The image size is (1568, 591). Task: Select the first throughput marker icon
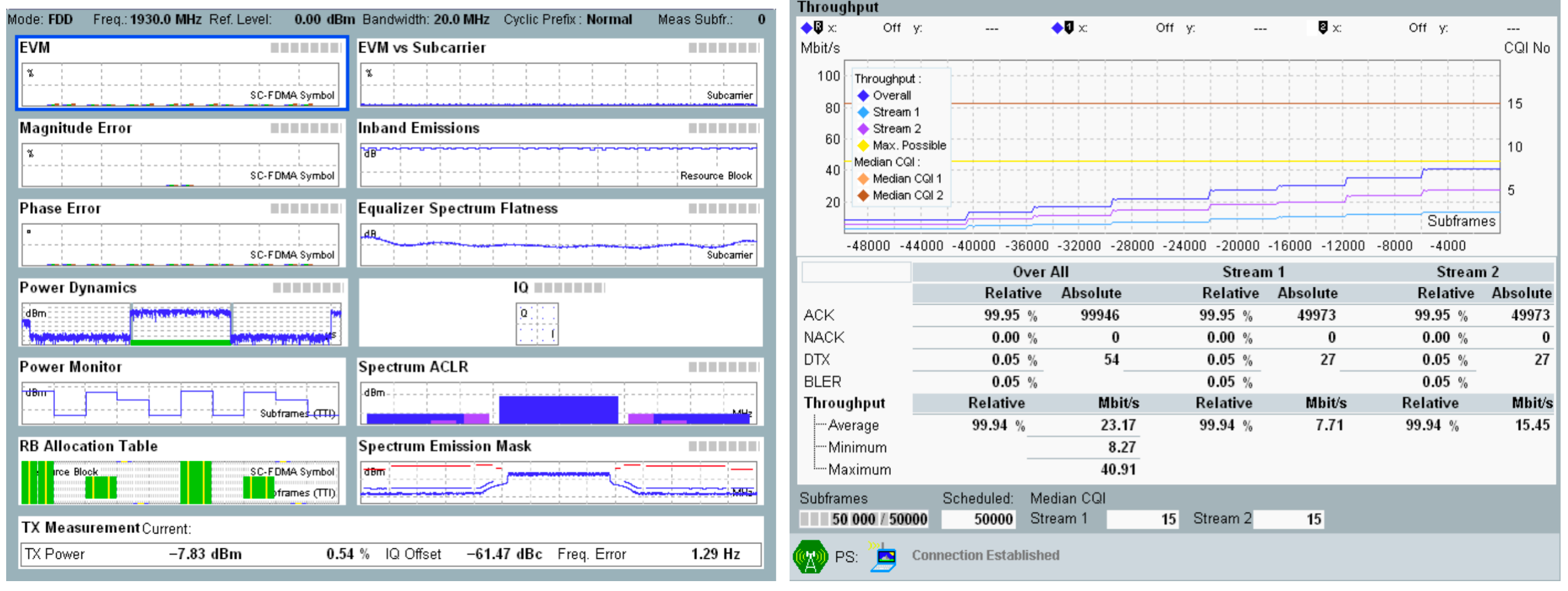[812, 28]
